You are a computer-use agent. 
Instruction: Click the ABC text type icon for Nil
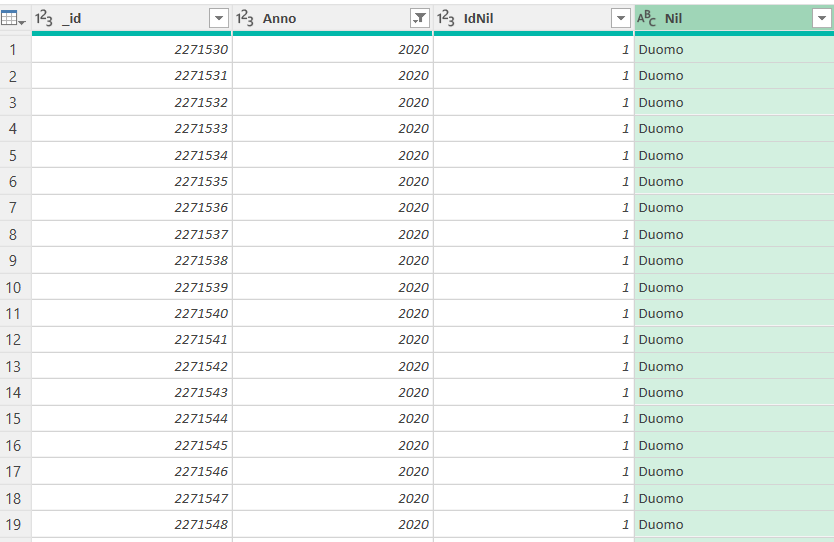(647, 18)
